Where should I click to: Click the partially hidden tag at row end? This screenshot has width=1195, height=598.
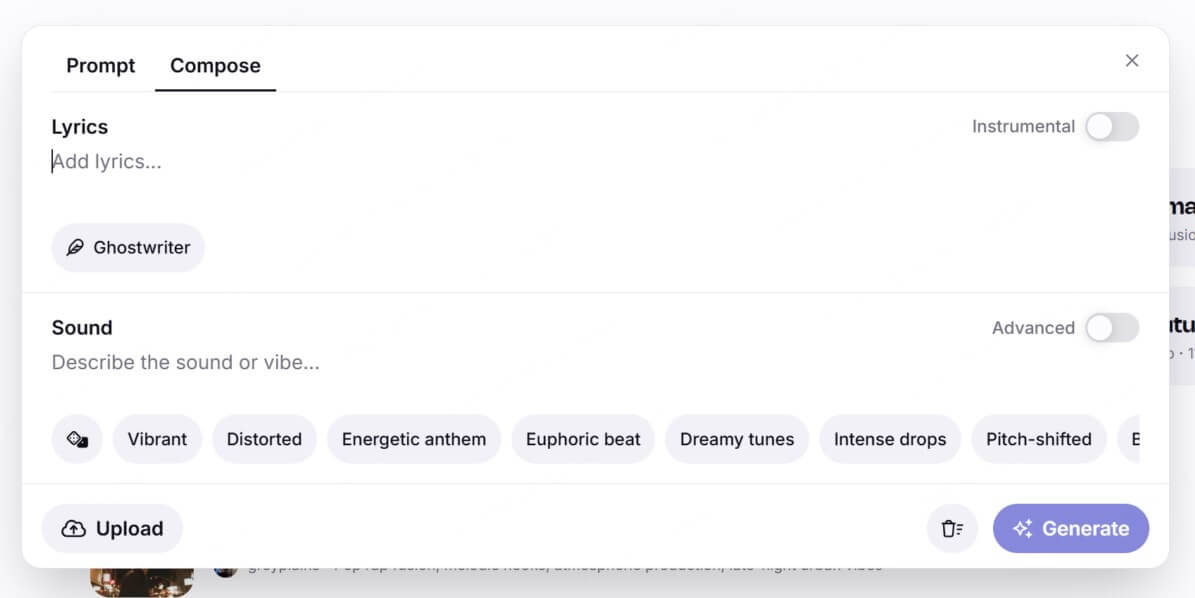[x=1129, y=440]
